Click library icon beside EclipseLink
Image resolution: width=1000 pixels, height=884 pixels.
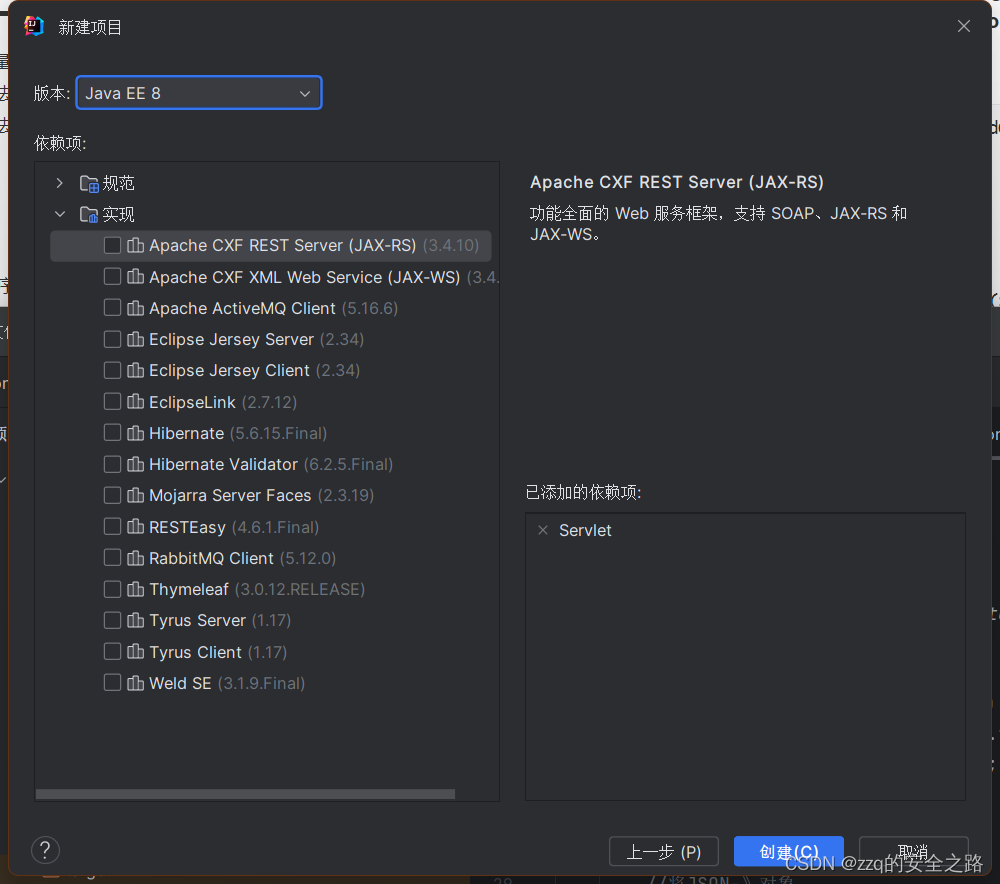click(135, 402)
